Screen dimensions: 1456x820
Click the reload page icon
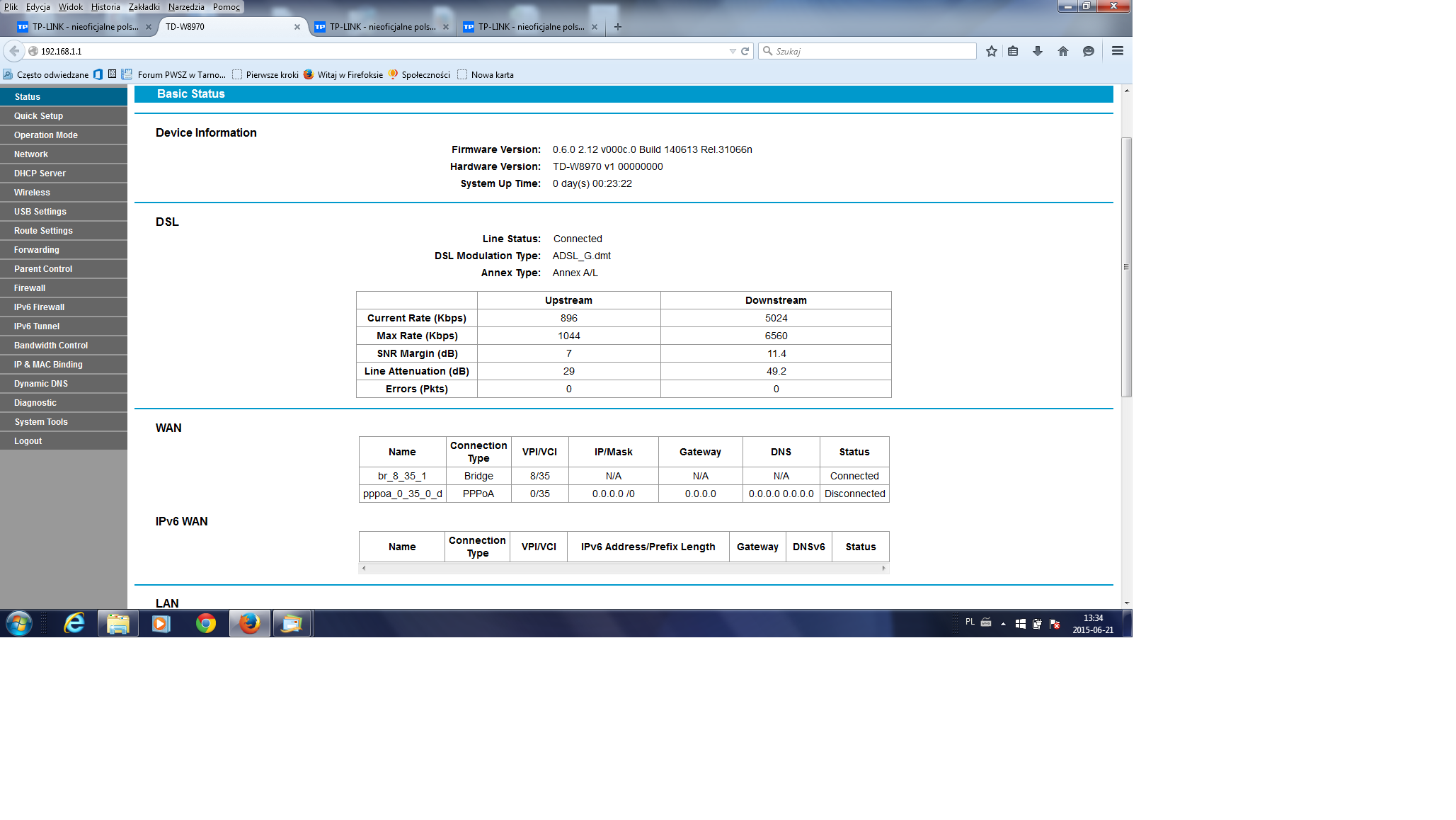click(745, 51)
